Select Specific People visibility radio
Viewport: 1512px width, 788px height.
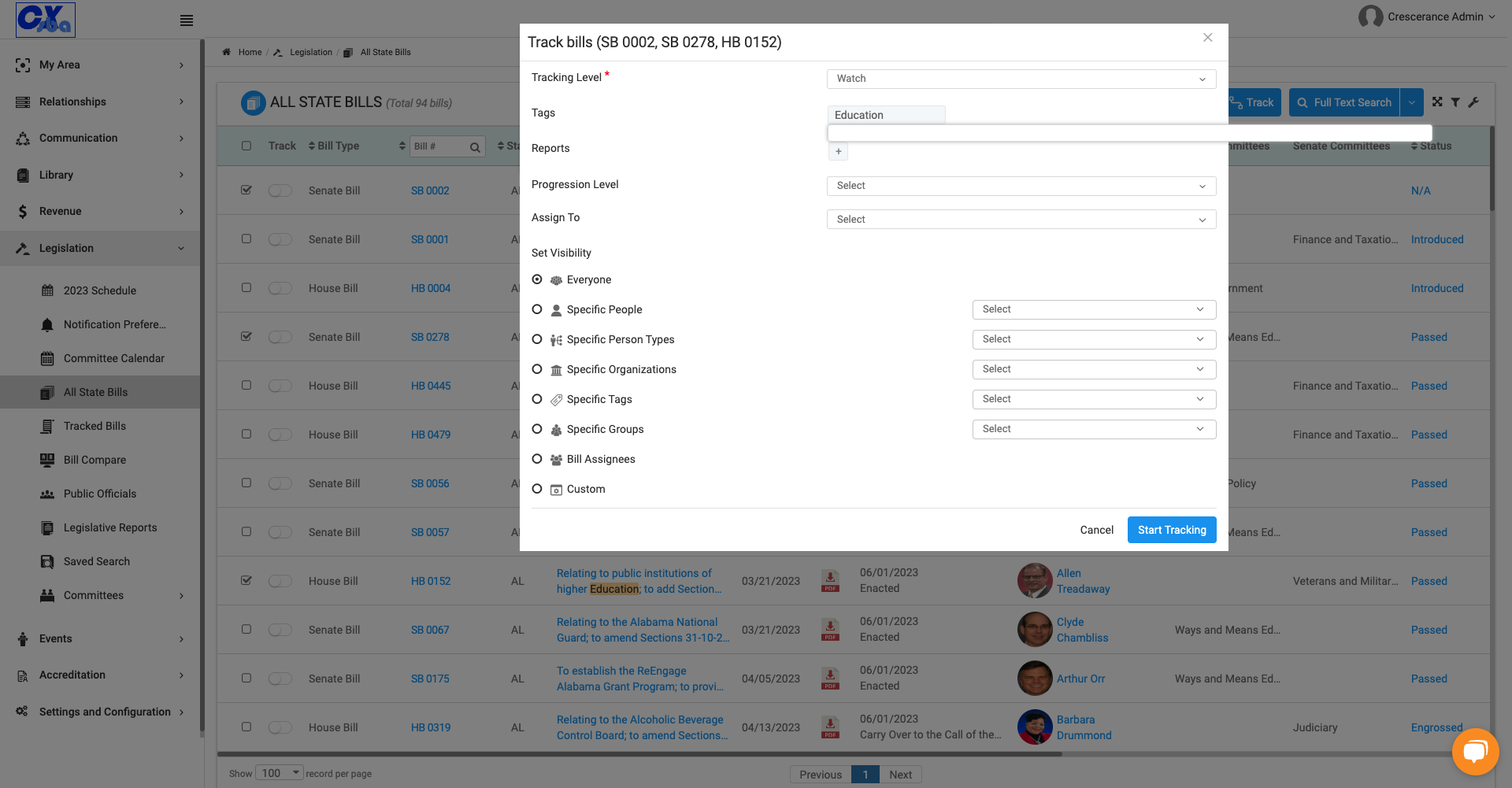click(x=537, y=309)
